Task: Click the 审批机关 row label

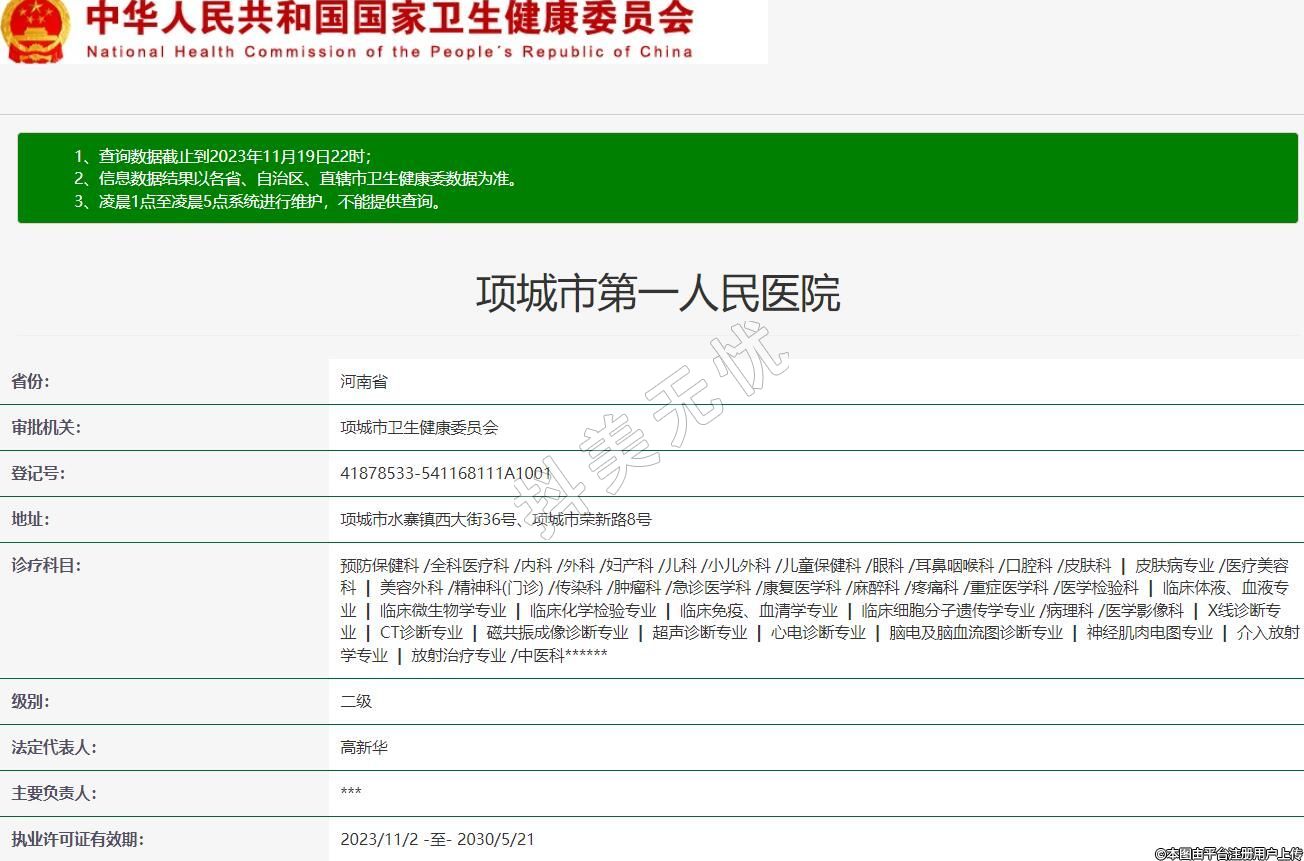Action: click(46, 427)
